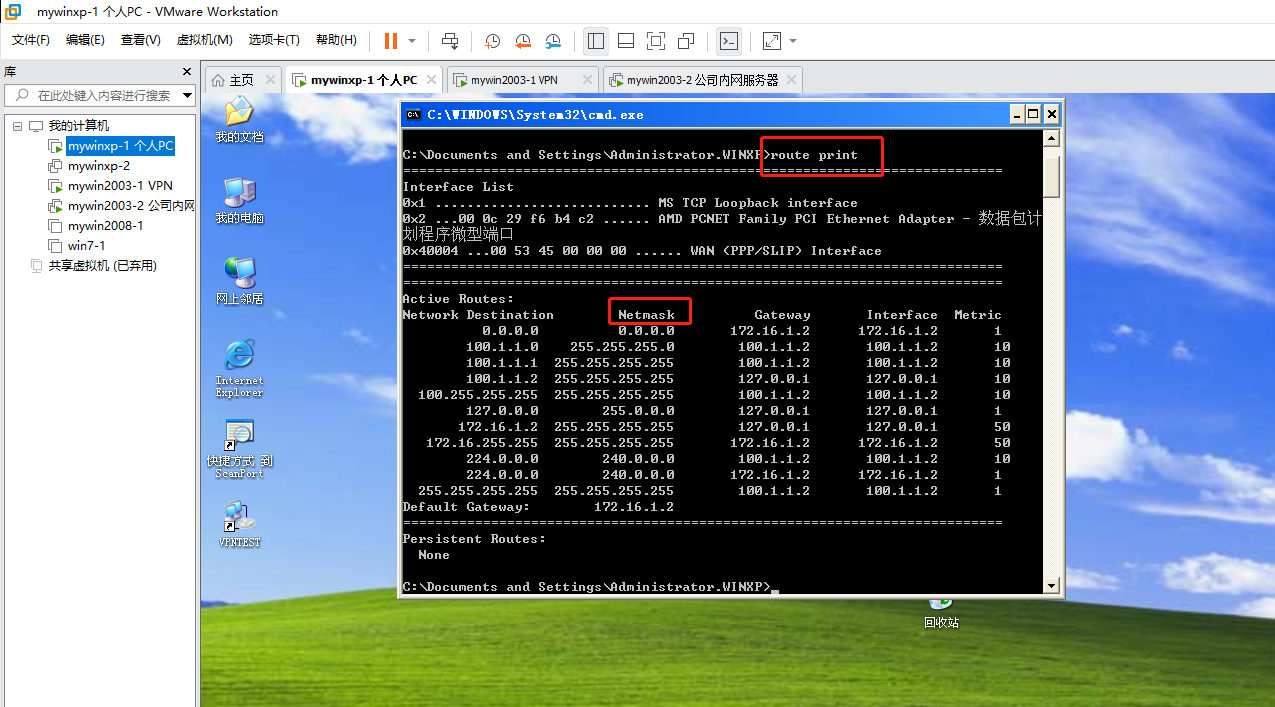Screen dimensions: 1275x707
Task: Enter full screen mode icon
Action: [656, 41]
